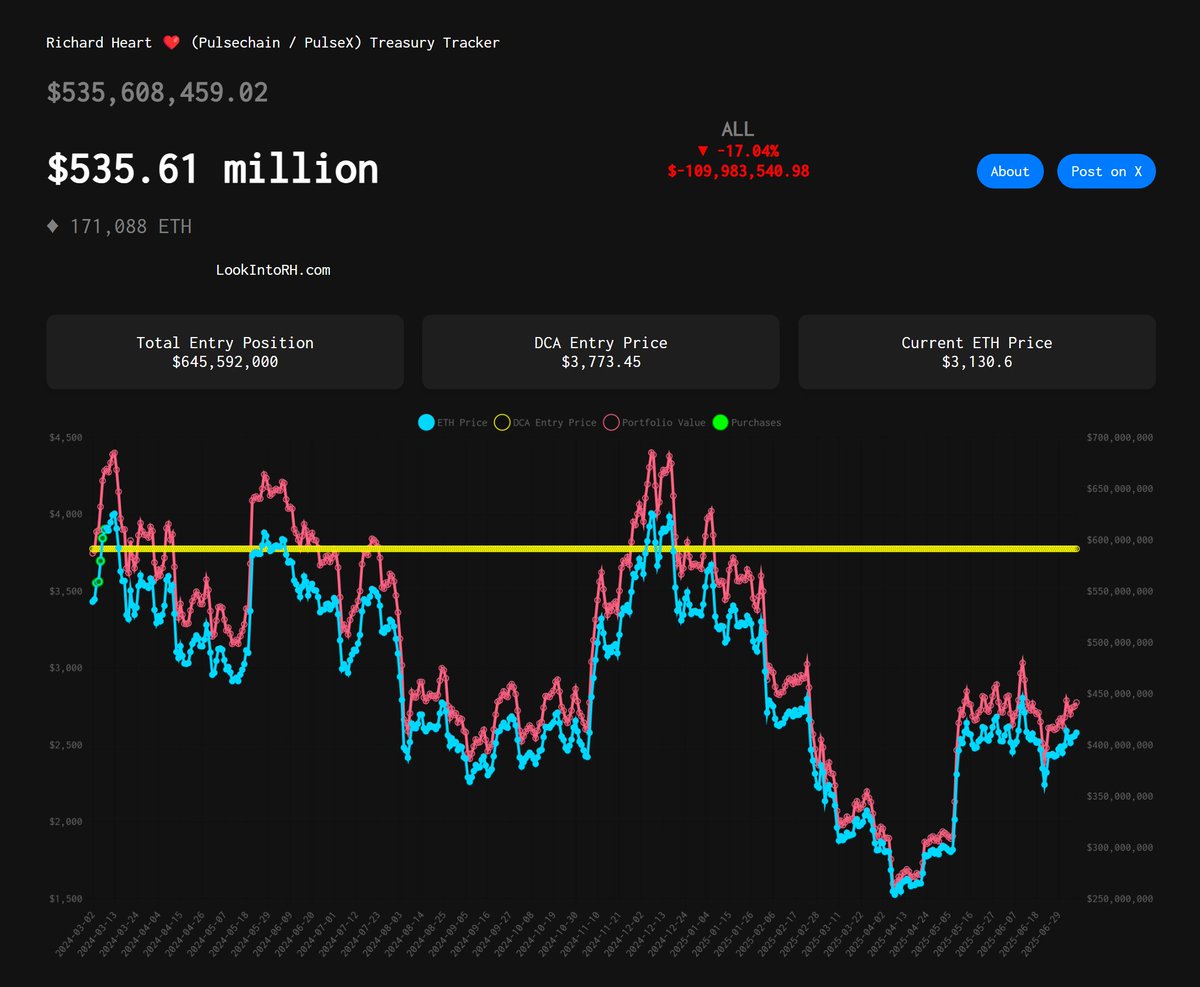
Task: Click the $-109,983,540.98 loss figure
Action: coord(738,171)
